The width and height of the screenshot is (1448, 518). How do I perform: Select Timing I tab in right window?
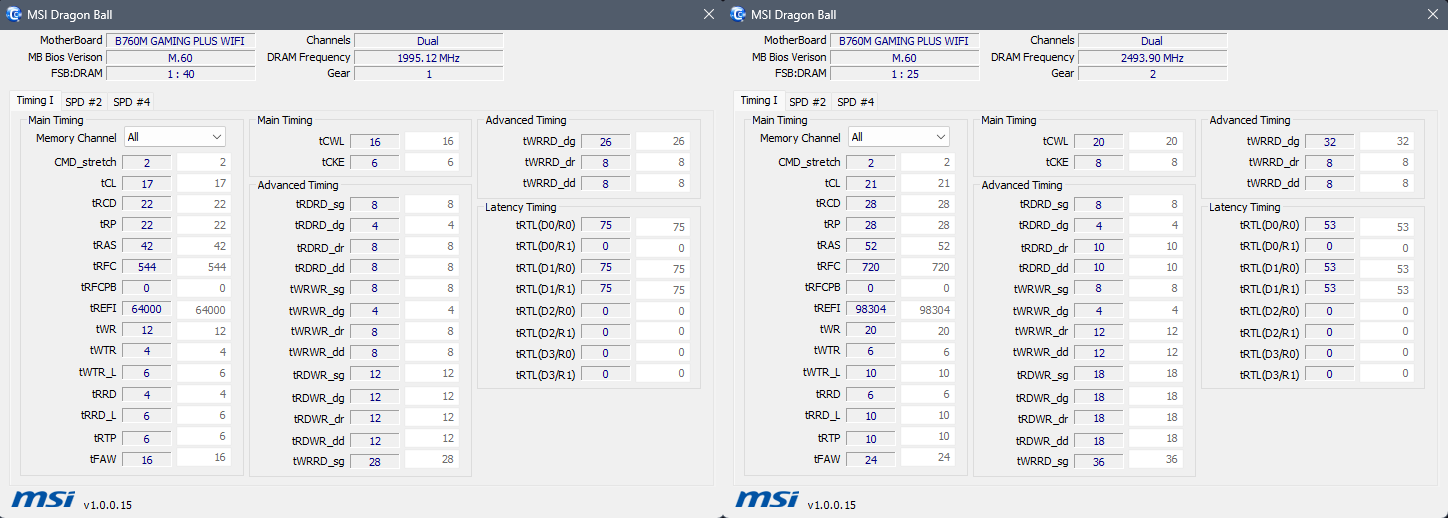tap(759, 100)
